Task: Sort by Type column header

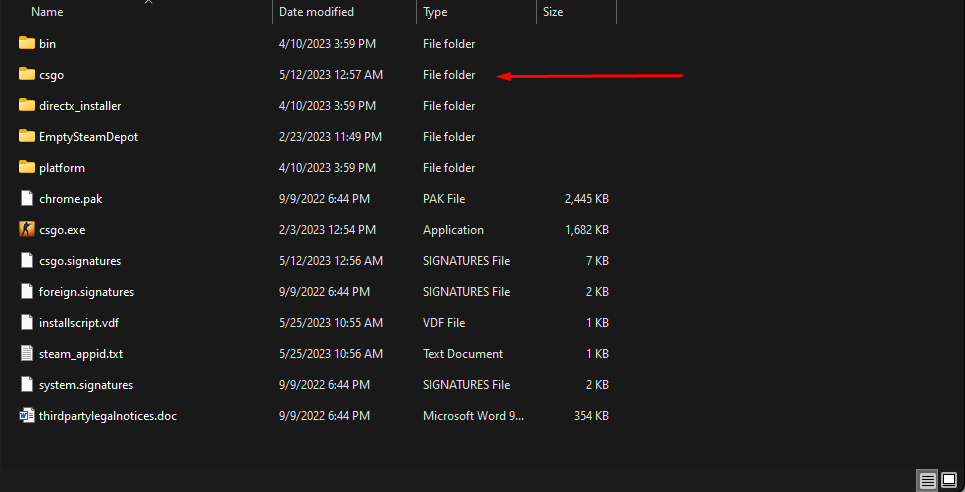Action: (x=435, y=12)
